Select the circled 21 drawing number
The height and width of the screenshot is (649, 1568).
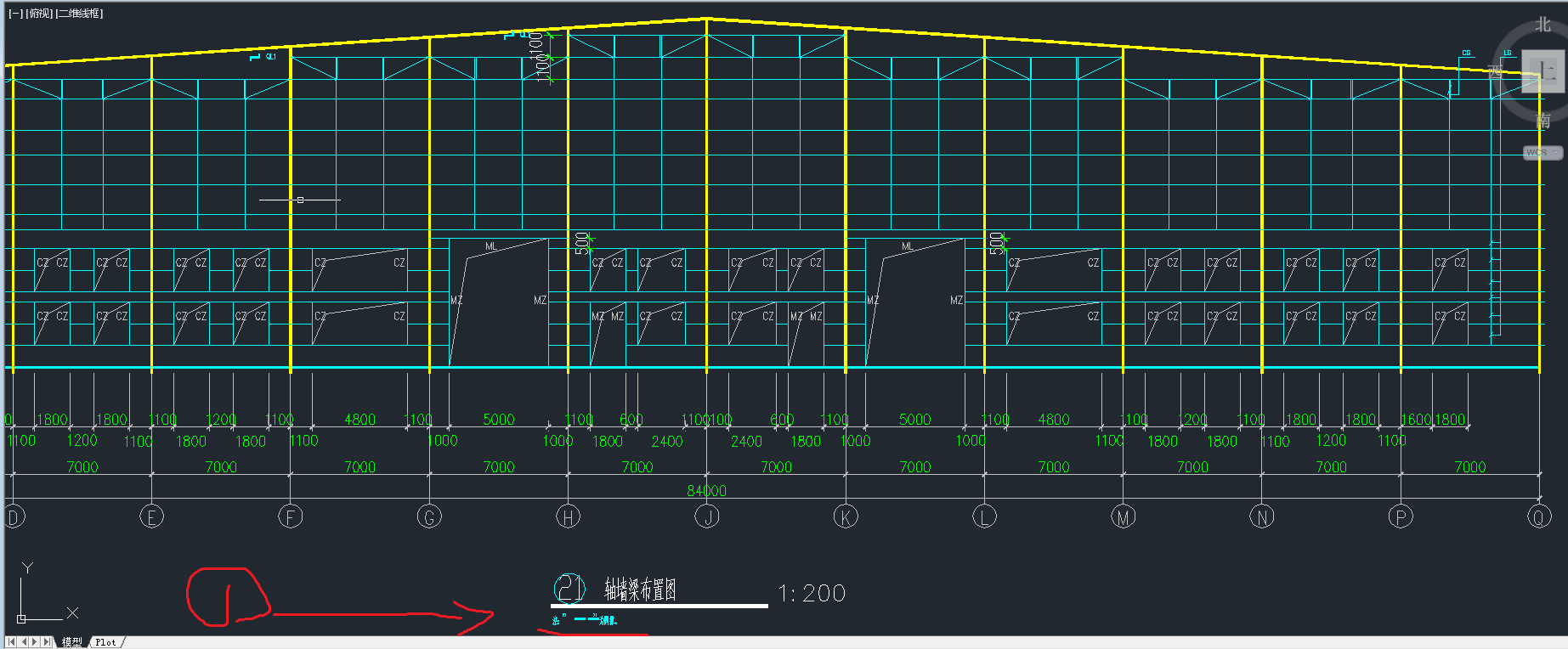(569, 588)
